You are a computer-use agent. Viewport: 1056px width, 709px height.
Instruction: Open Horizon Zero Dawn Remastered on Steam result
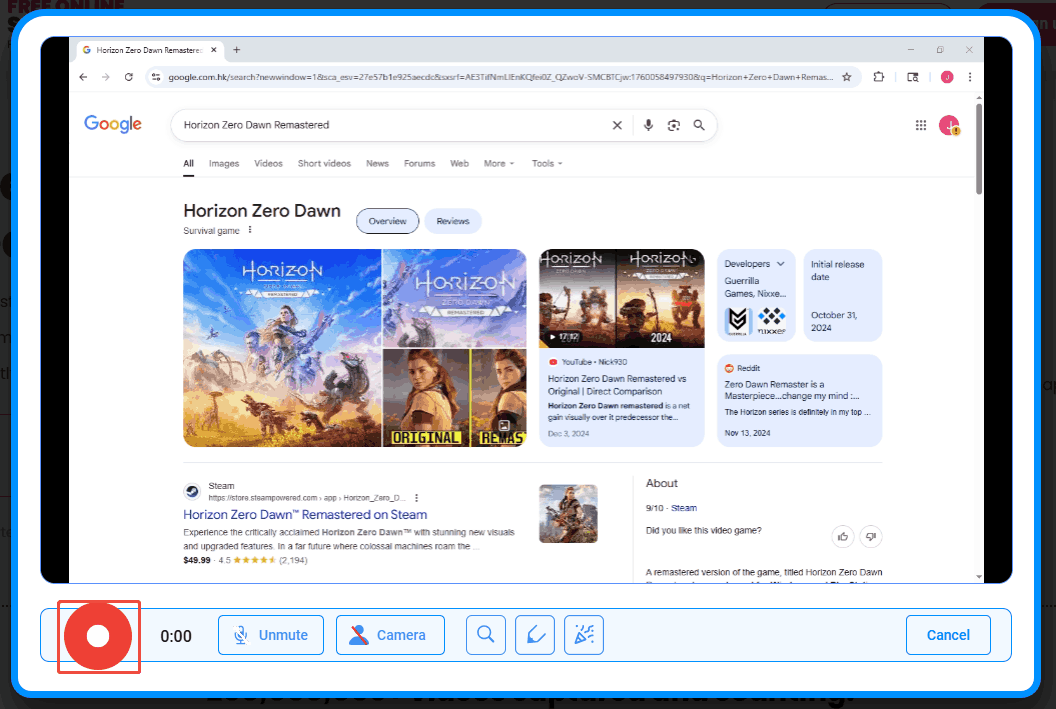(305, 514)
